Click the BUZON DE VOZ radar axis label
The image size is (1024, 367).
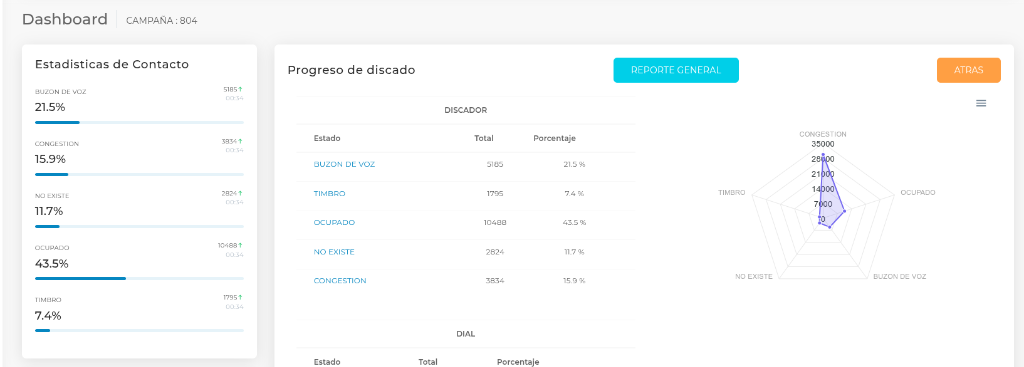[900, 277]
